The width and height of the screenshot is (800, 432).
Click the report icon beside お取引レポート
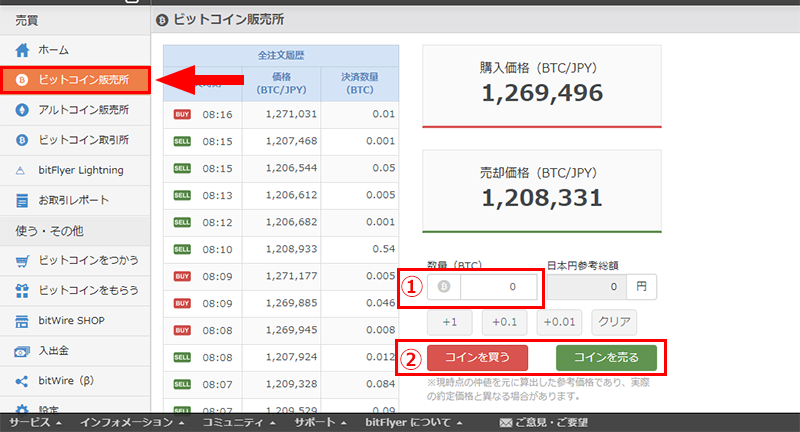click(x=22, y=200)
